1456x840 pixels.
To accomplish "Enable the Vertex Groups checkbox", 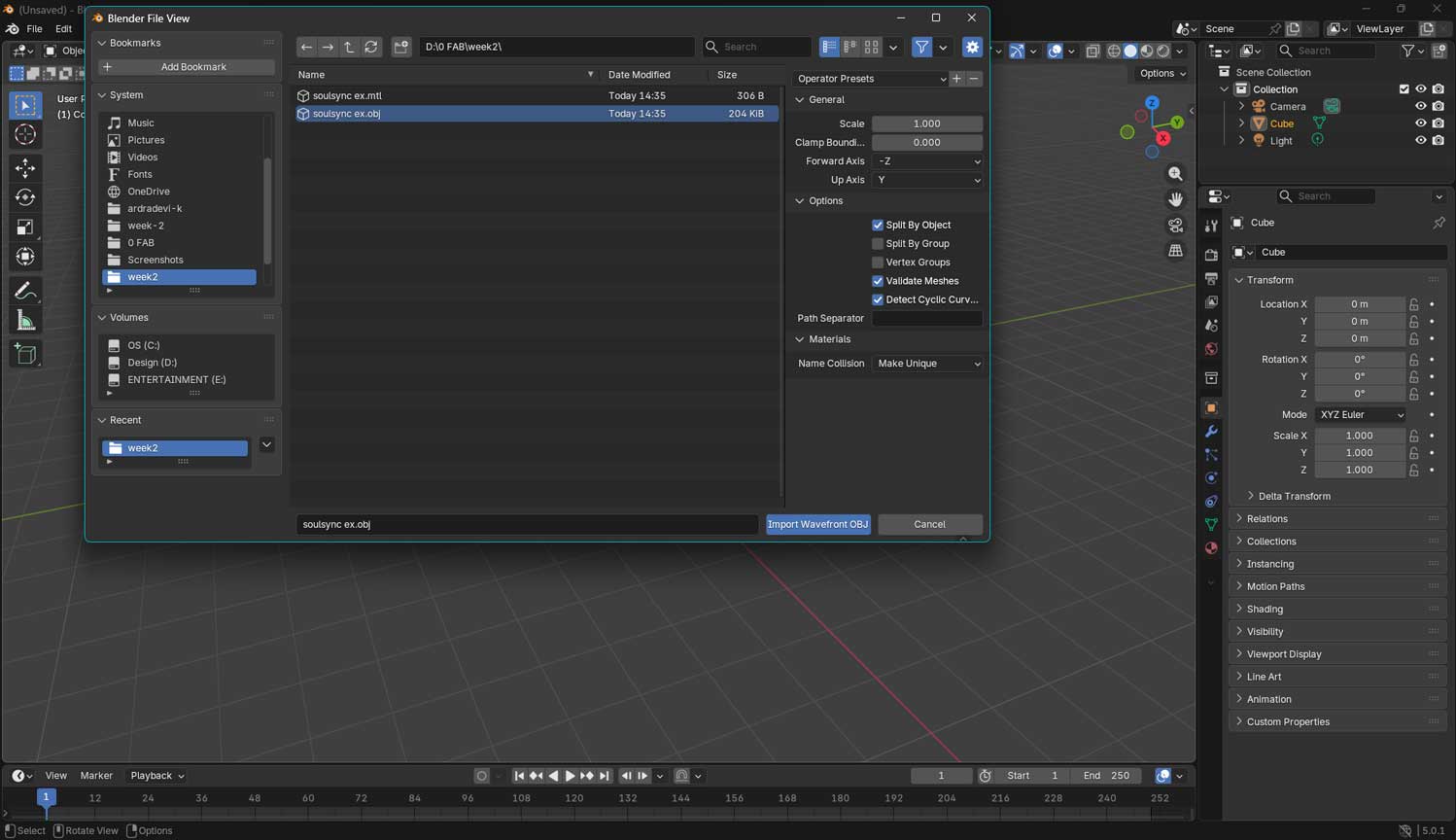I will click(x=878, y=262).
